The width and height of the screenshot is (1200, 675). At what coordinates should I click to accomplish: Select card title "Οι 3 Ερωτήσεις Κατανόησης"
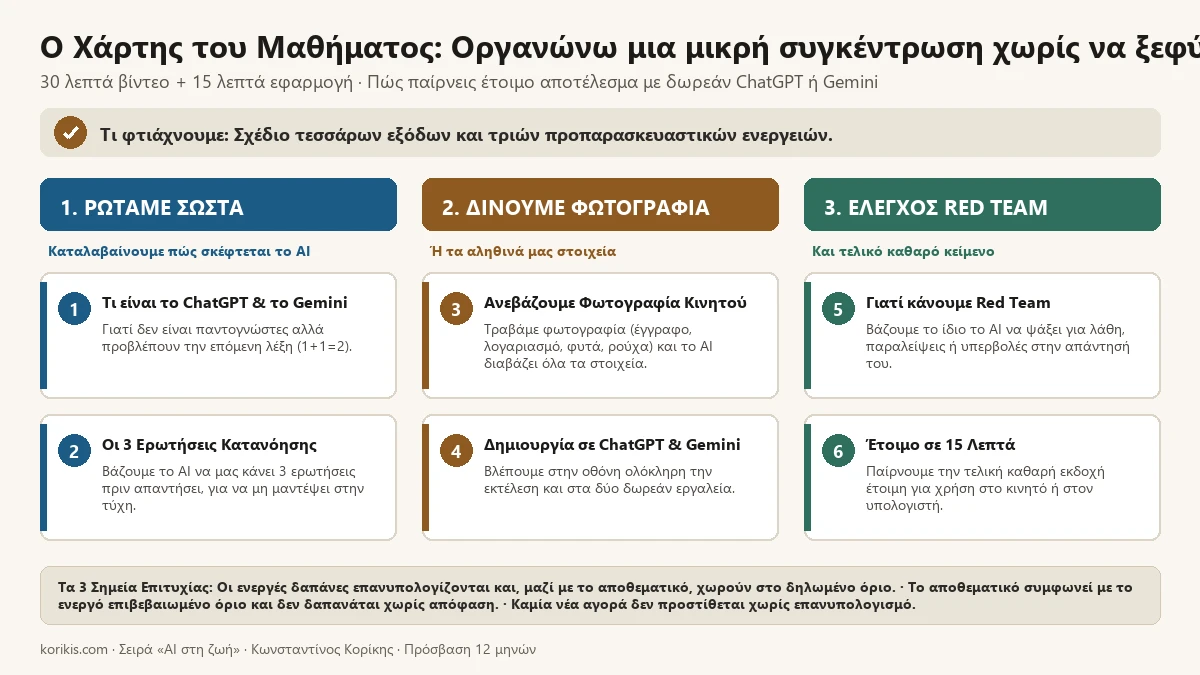point(210,444)
